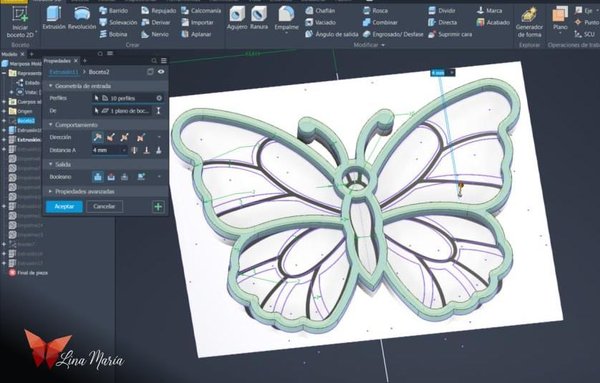Viewport: 600px width, 383px height.
Task: Select the Rosca thread tool
Action: 375,11
